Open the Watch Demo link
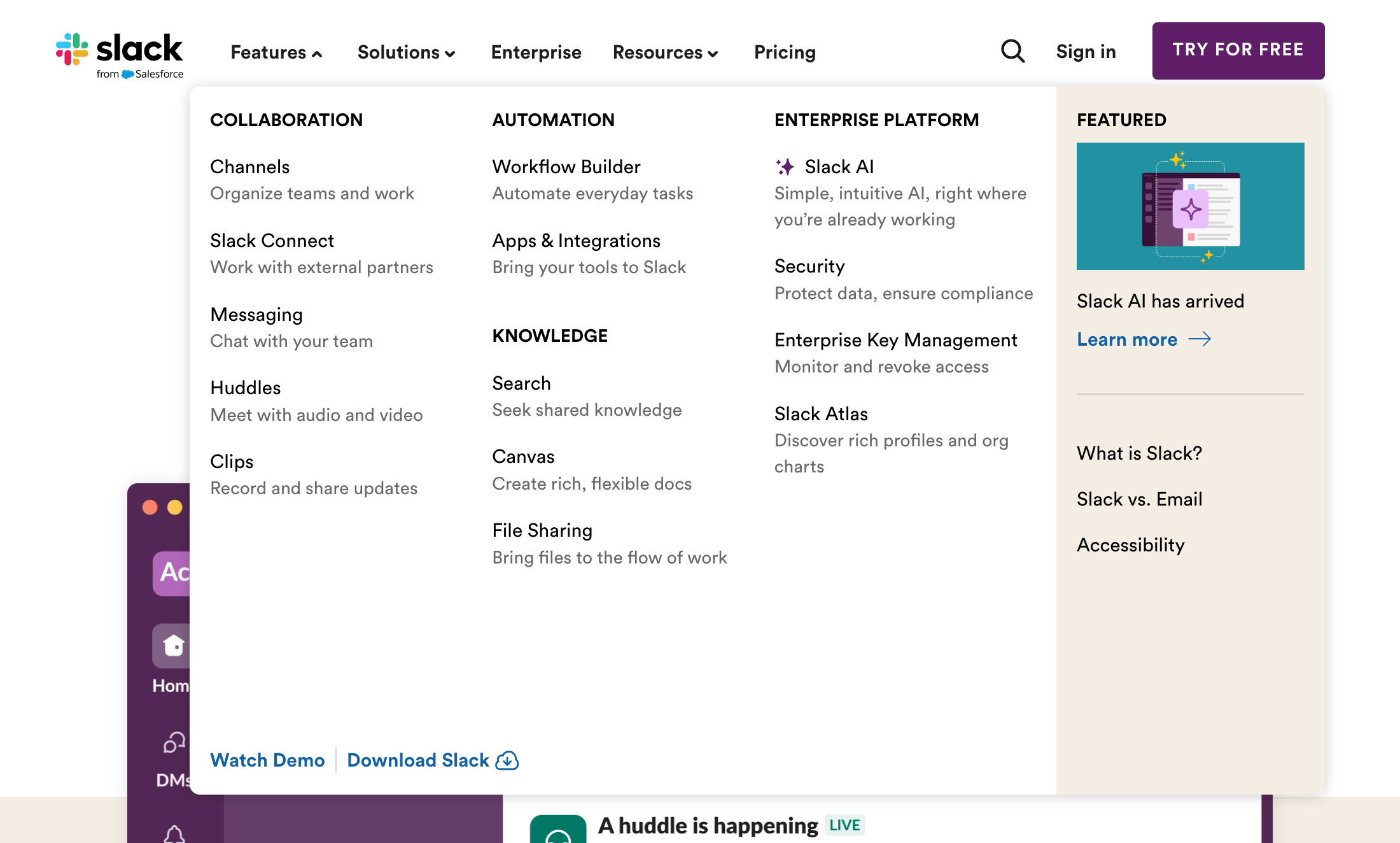1400x843 pixels. click(267, 760)
